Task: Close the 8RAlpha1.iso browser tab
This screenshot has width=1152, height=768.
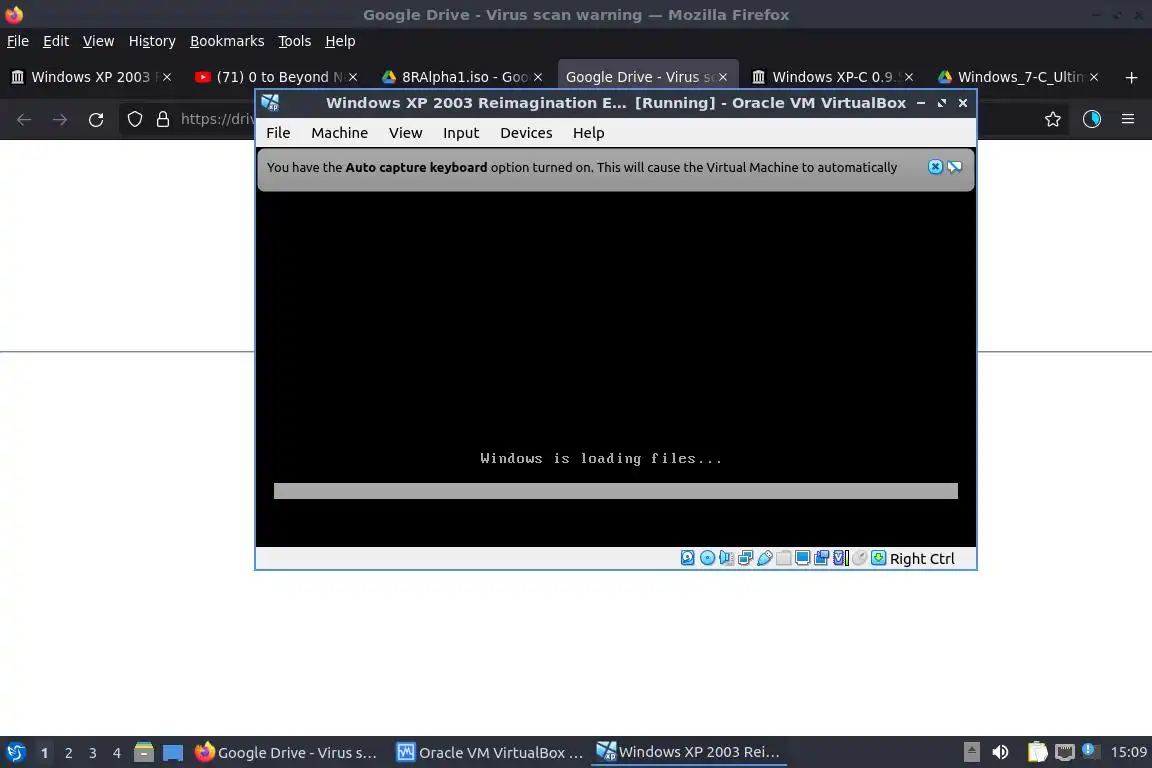Action: (538, 76)
